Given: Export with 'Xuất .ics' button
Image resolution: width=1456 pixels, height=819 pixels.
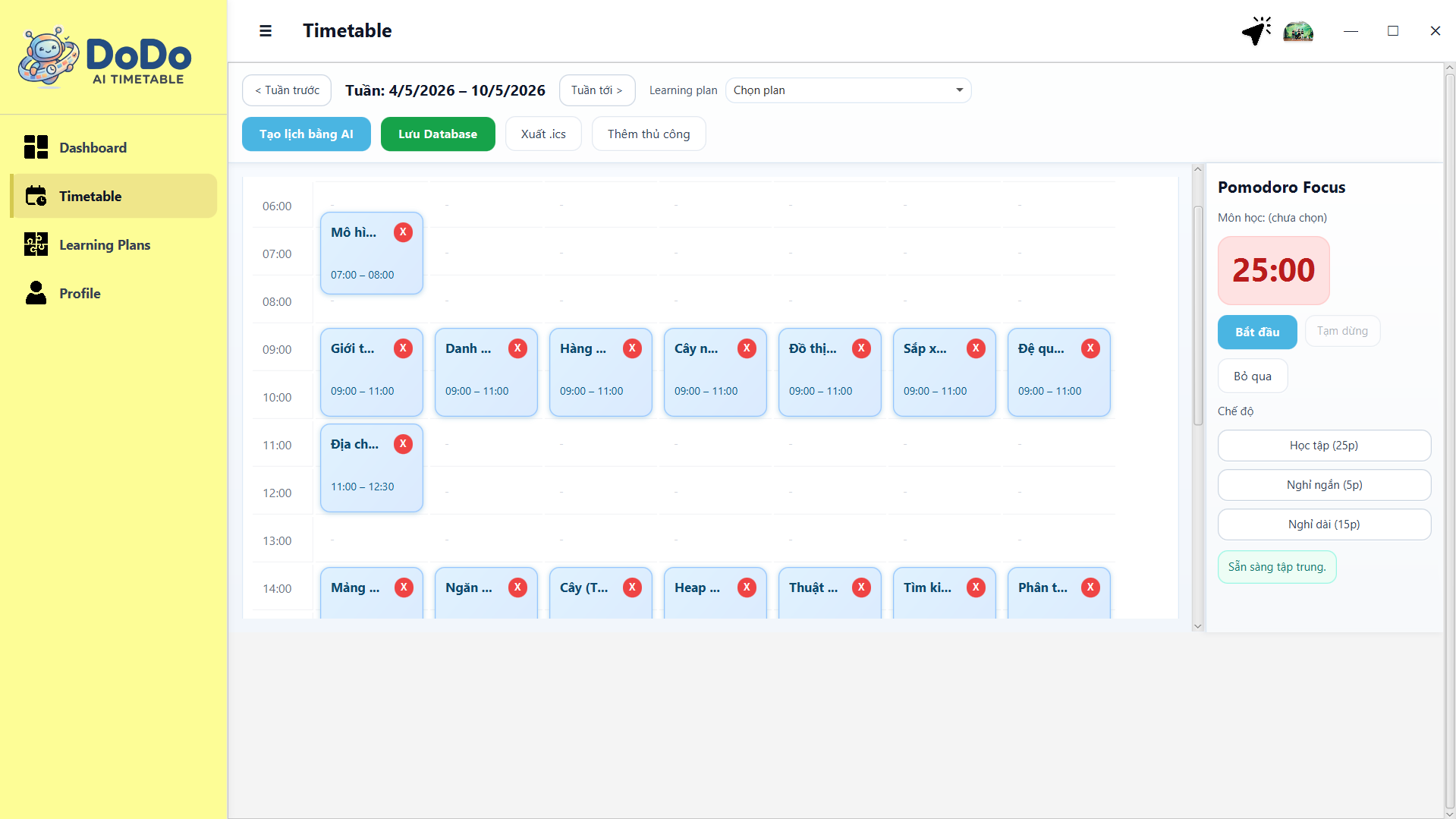Looking at the screenshot, I should tap(543, 134).
